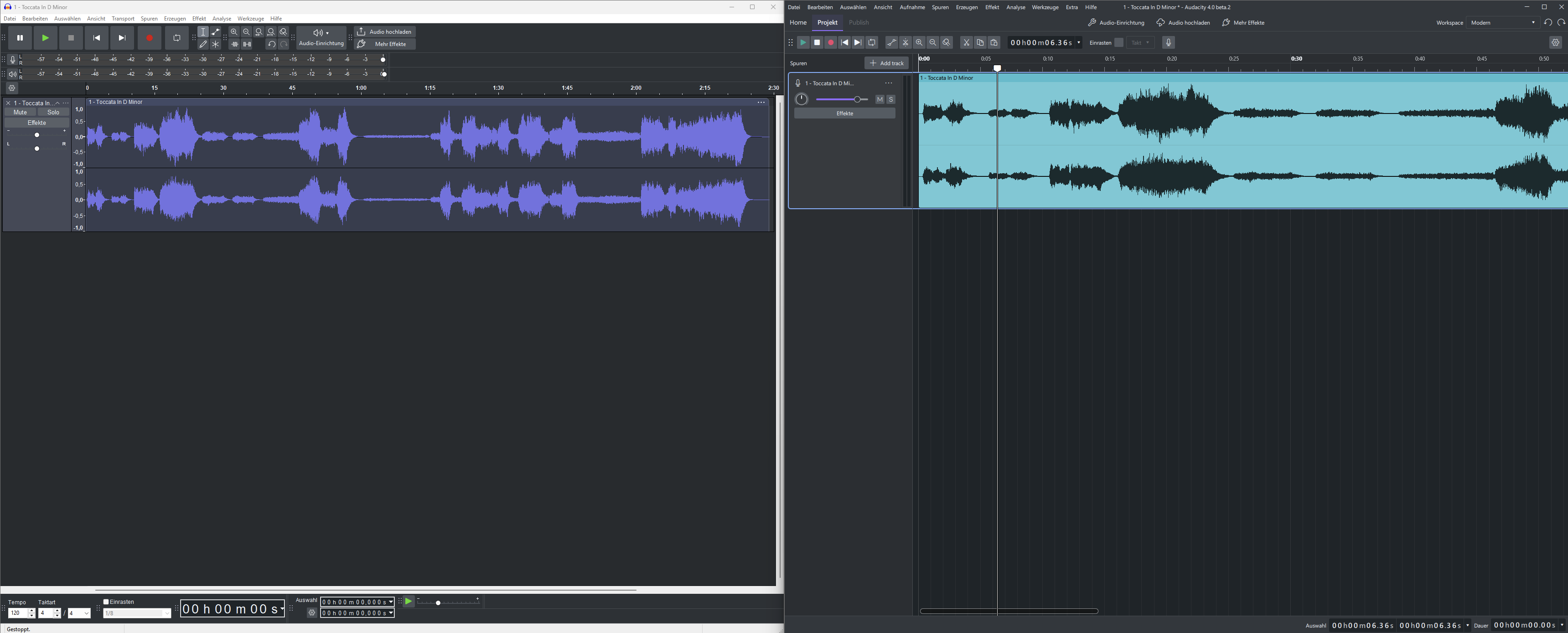Open the disabled 'Takt' snap dropdown in Audacity 4
The height and width of the screenshot is (633, 1568).
point(1140,42)
